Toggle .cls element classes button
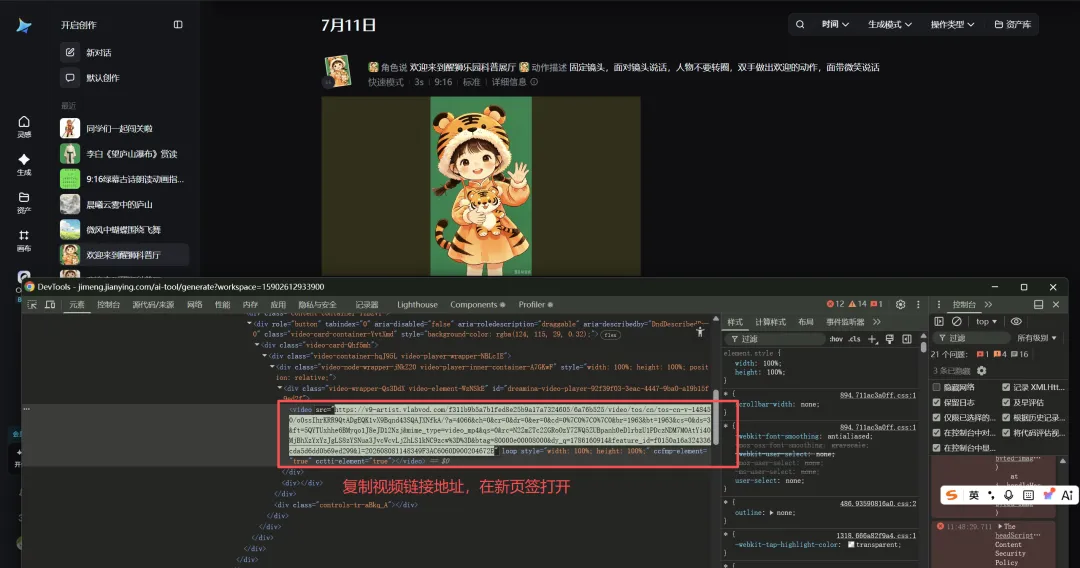The width and height of the screenshot is (1080, 568). click(854, 339)
